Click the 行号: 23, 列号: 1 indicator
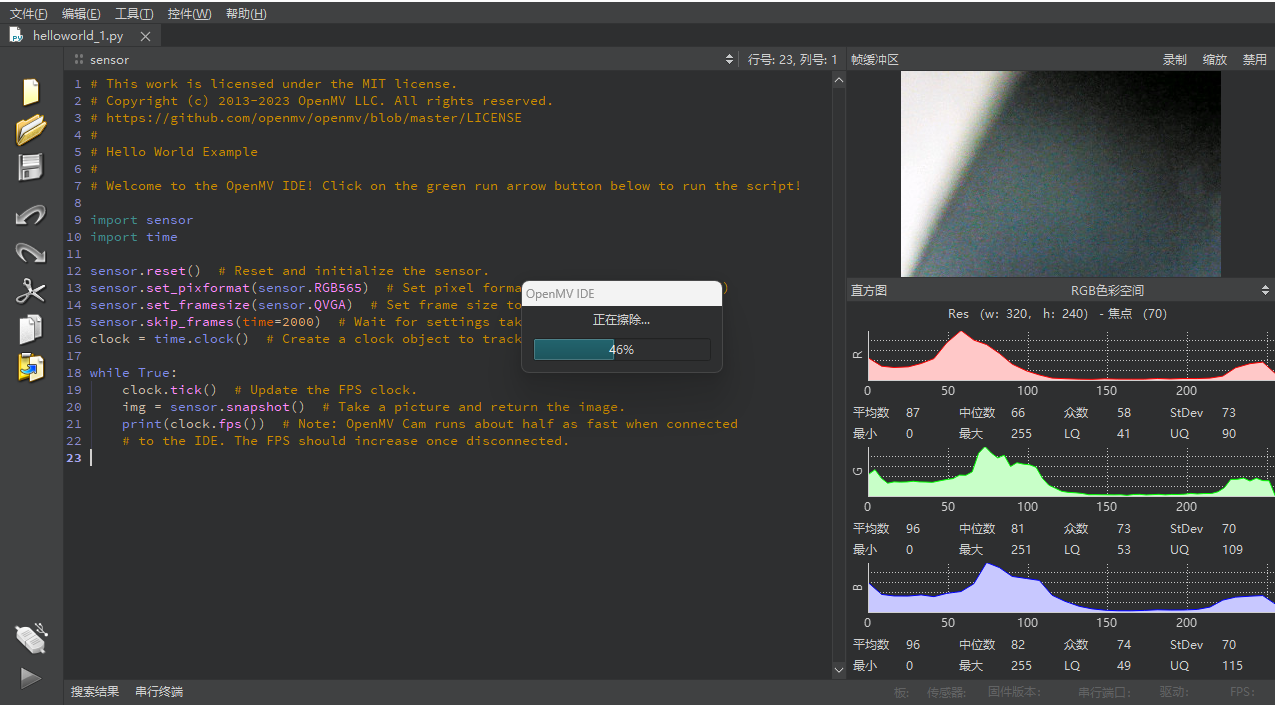This screenshot has width=1275, height=705. (x=793, y=60)
